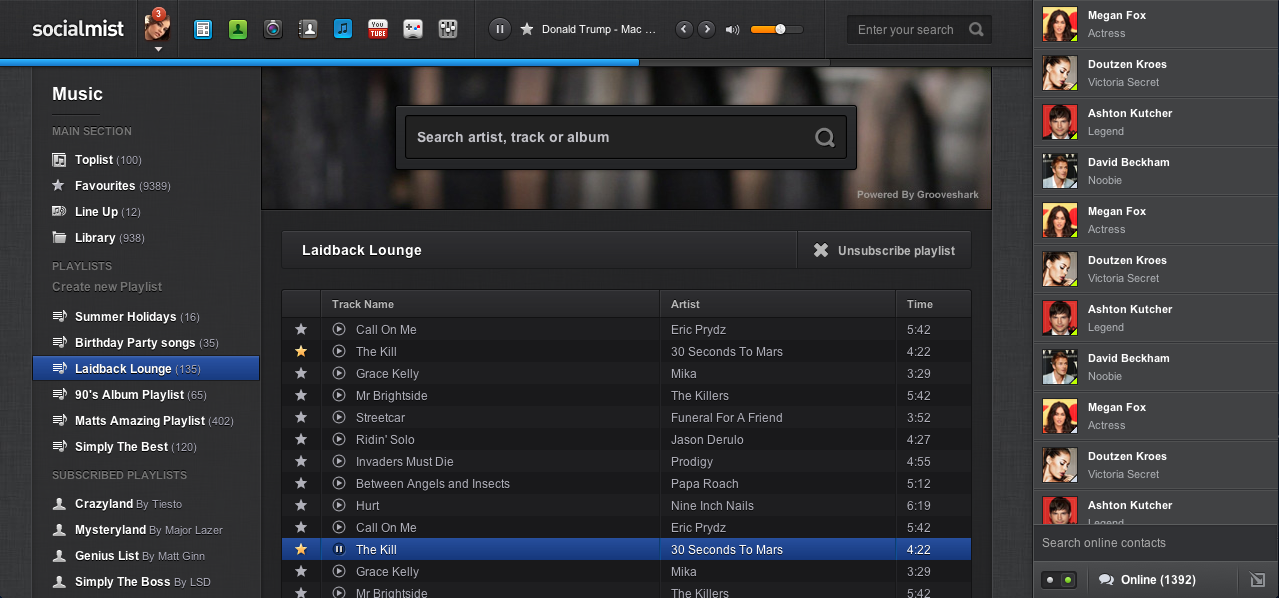Open the Summer Holidays playlist
Screen dimensions: 1279x598
coord(126,317)
